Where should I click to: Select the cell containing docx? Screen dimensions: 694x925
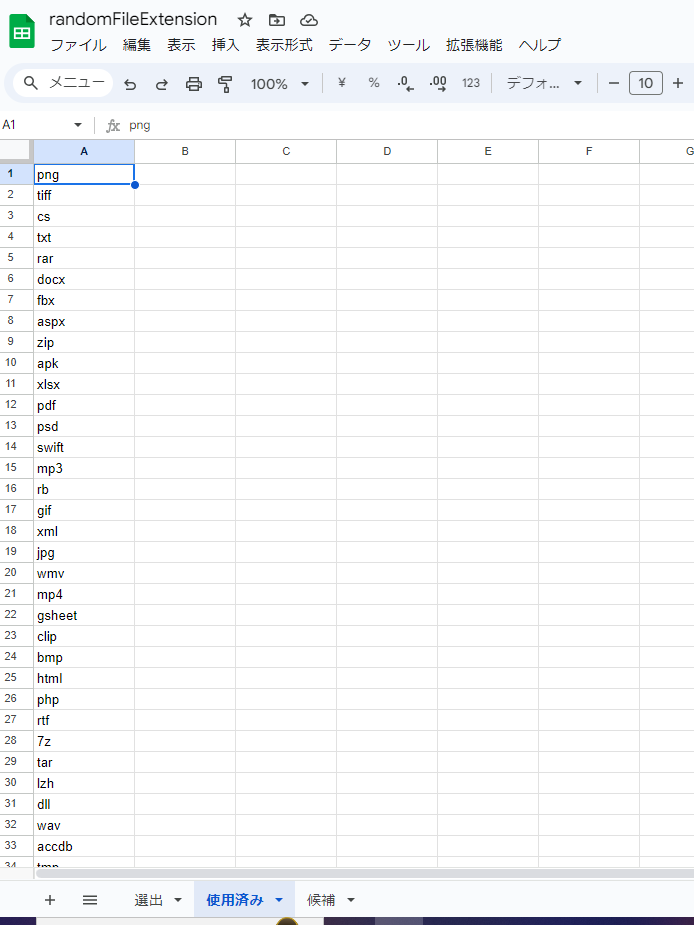coord(84,279)
